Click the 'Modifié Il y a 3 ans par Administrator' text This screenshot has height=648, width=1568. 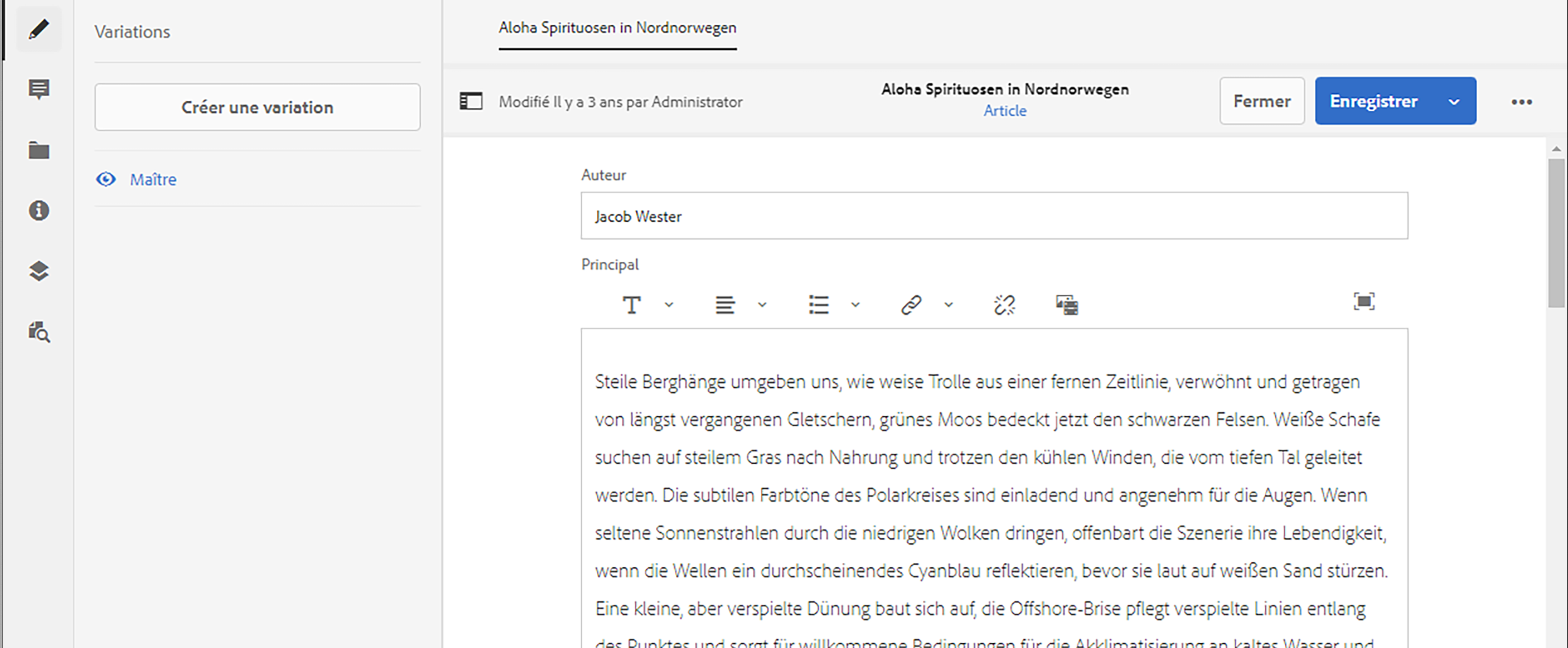(x=621, y=102)
